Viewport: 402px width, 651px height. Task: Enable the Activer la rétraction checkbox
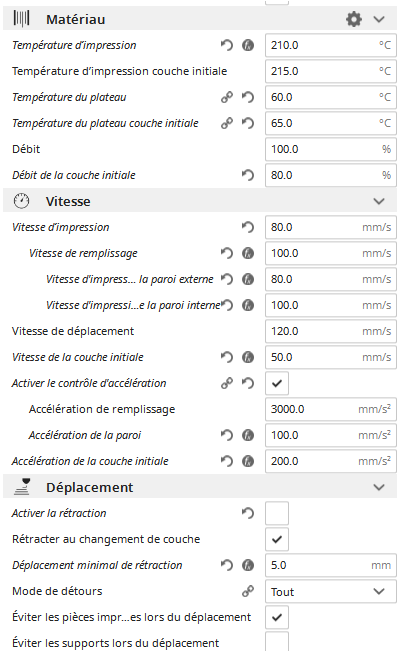tap(277, 513)
